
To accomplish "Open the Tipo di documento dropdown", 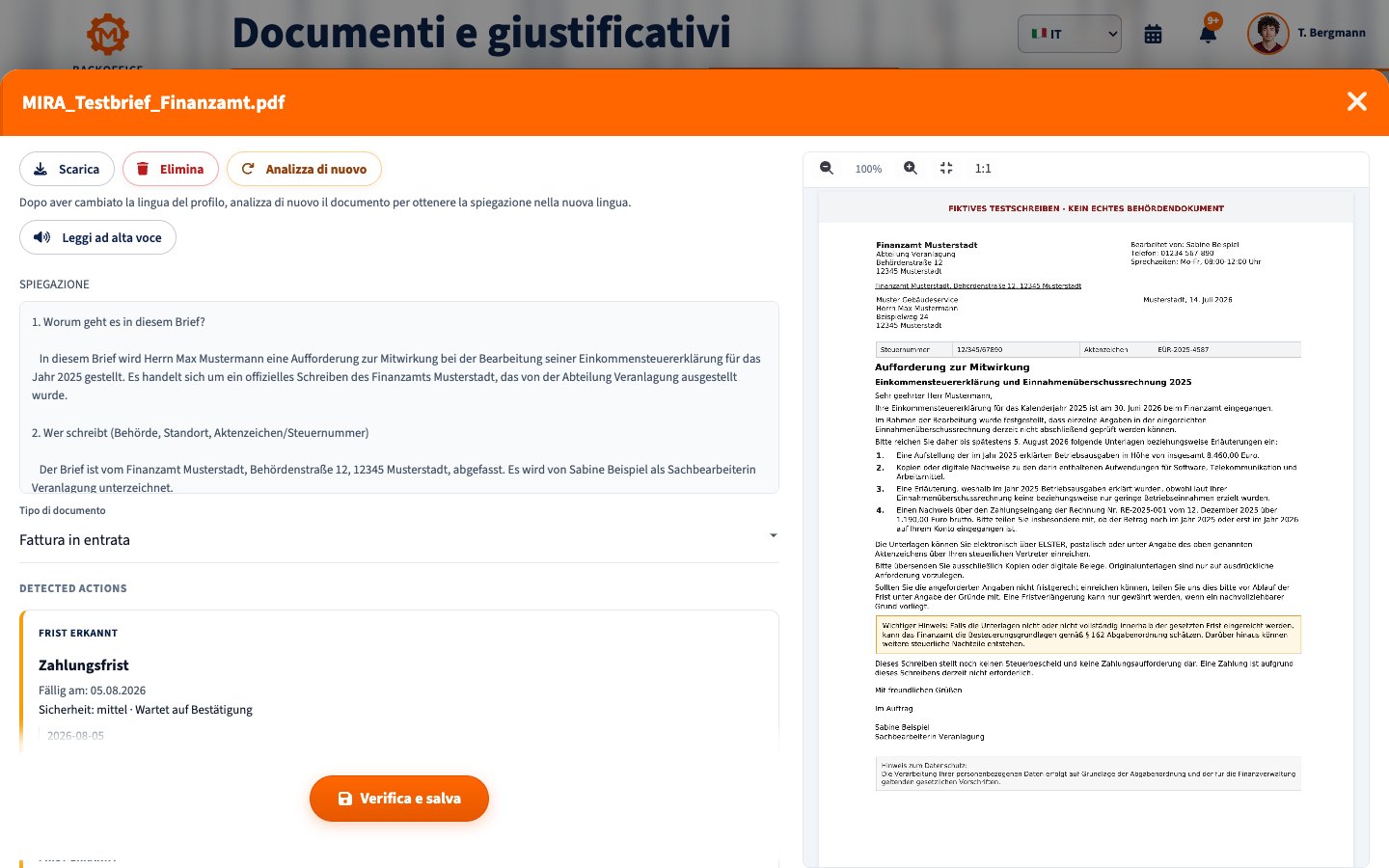I will pos(398,540).
